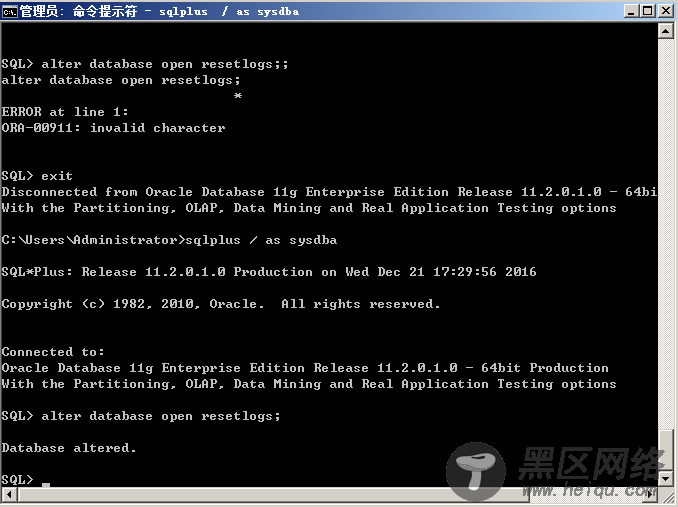
Task: Minimize the sqlplus command prompt window
Action: [631, 11]
